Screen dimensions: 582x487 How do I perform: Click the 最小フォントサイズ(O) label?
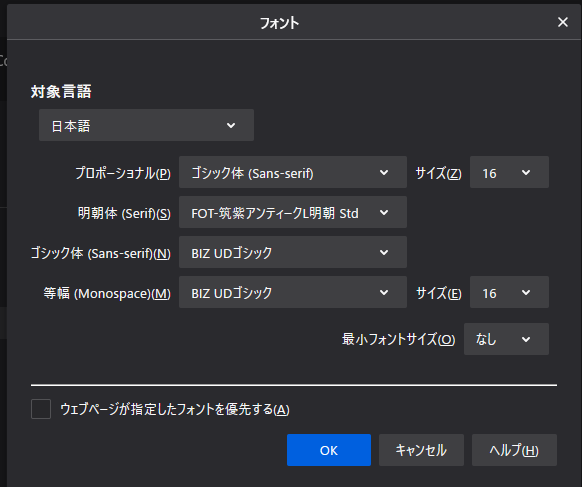pyautogui.click(x=398, y=339)
